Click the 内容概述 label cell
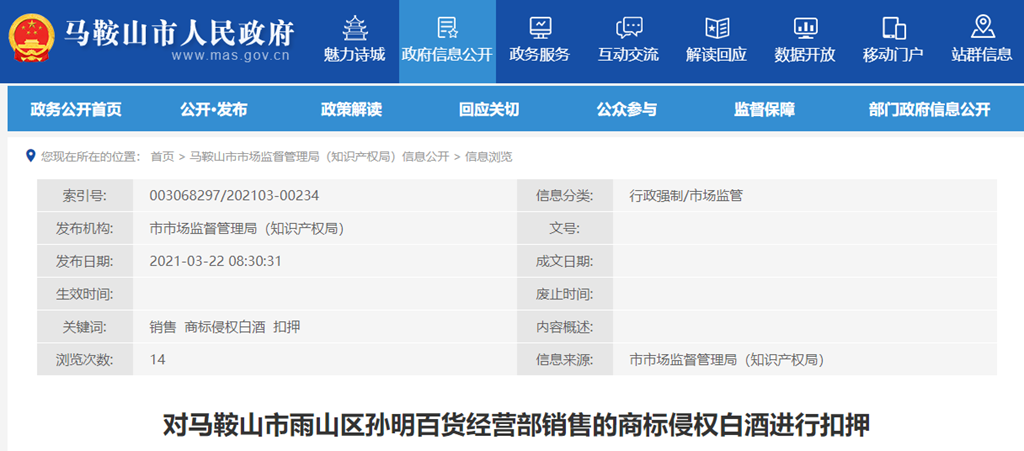This screenshot has width=1024, height=451. pos(565,327)
